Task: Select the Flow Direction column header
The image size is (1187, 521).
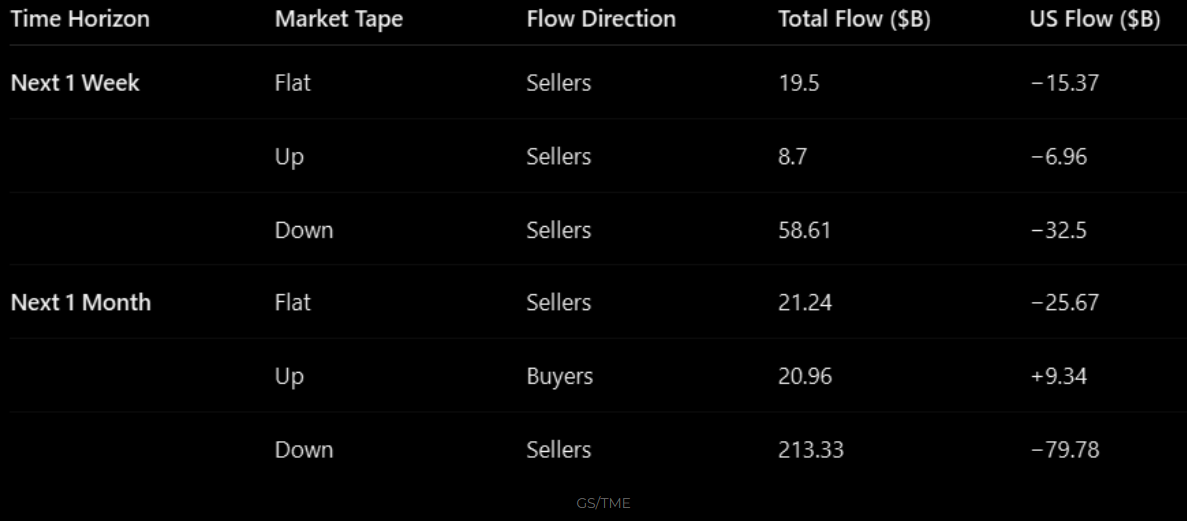Action: click(601, 19)
